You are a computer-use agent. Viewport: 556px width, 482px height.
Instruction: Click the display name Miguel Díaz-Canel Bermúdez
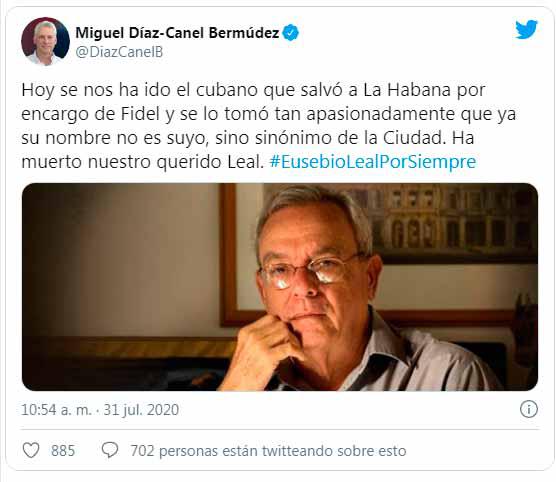177,33
